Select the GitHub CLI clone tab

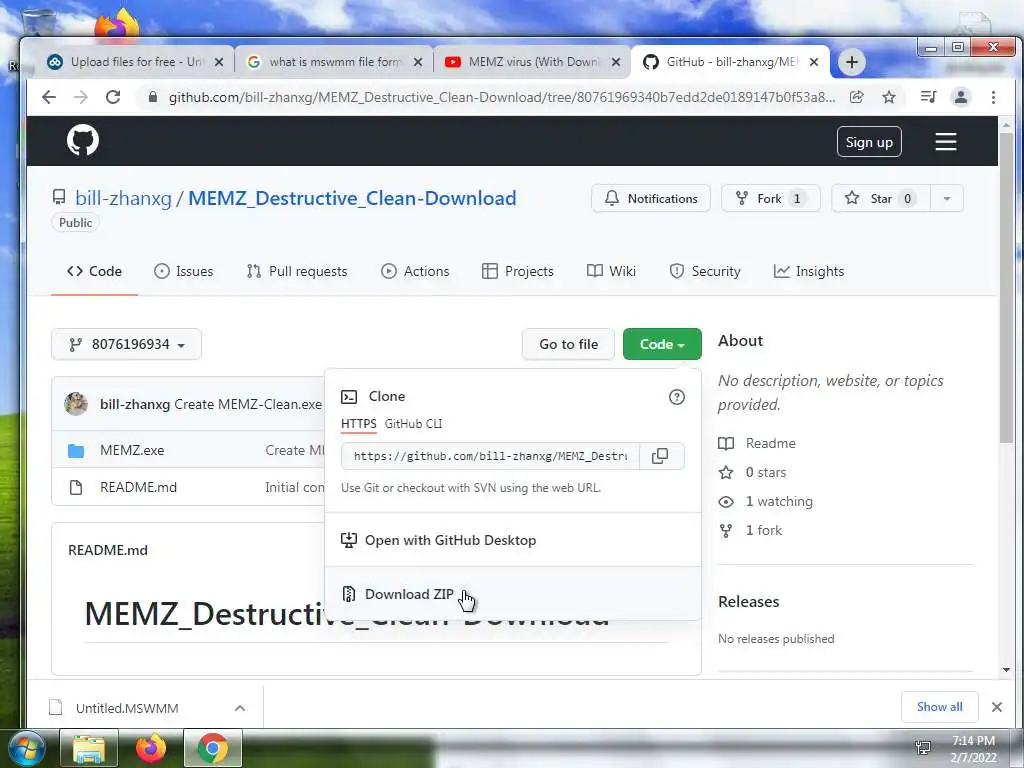pyautogui.click(x=413, y=424)
